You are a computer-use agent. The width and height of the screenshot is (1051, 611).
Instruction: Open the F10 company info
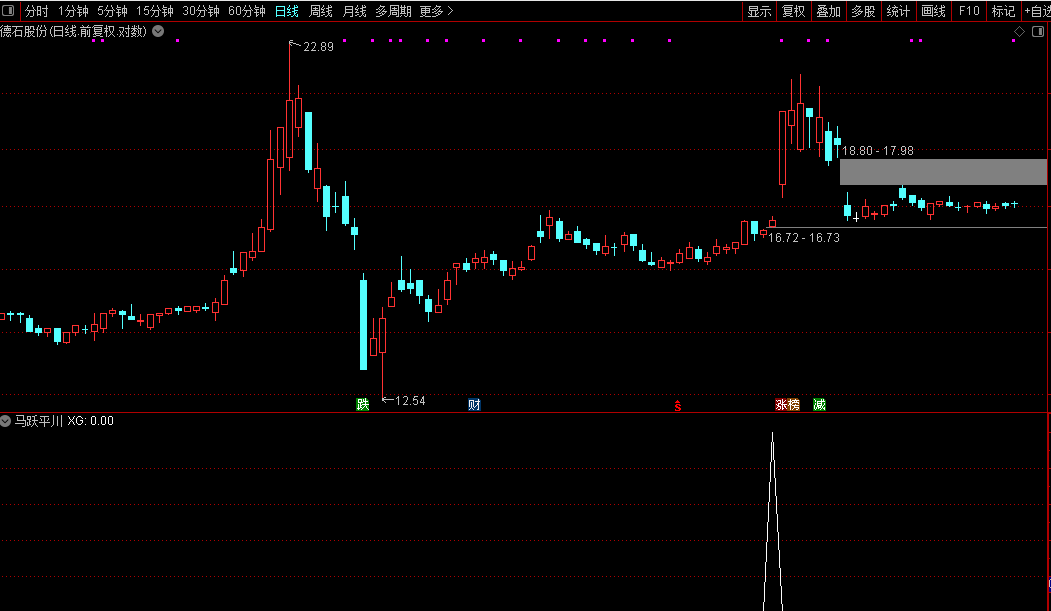pos(969,11)
